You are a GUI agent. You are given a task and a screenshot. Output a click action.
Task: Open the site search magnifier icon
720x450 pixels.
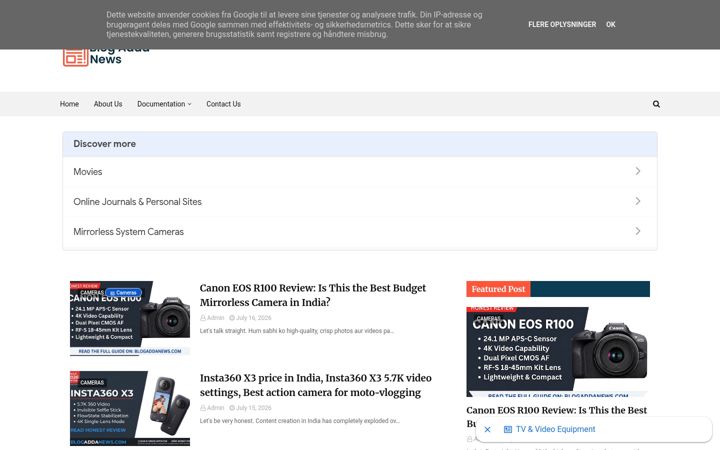[x=656, y=104]
